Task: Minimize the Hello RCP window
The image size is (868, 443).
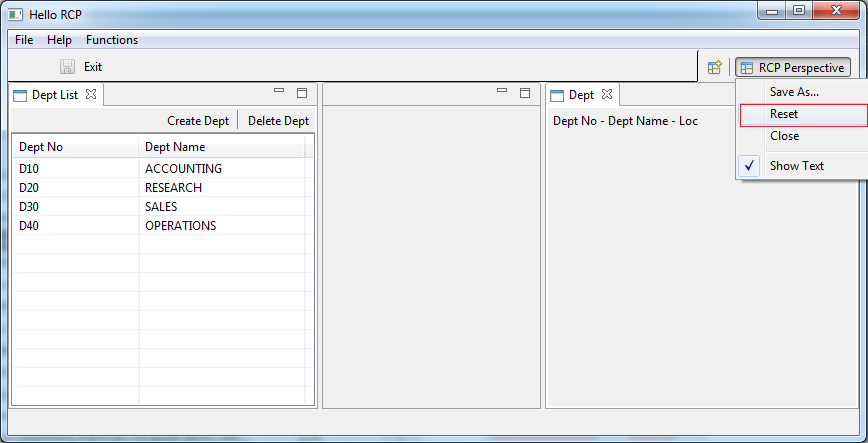Action: pyautogui.click(x=772, y=11)
